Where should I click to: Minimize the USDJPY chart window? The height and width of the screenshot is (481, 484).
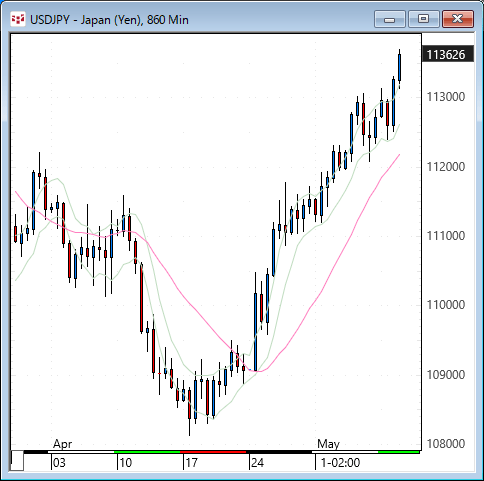click(x=389, y=19)
